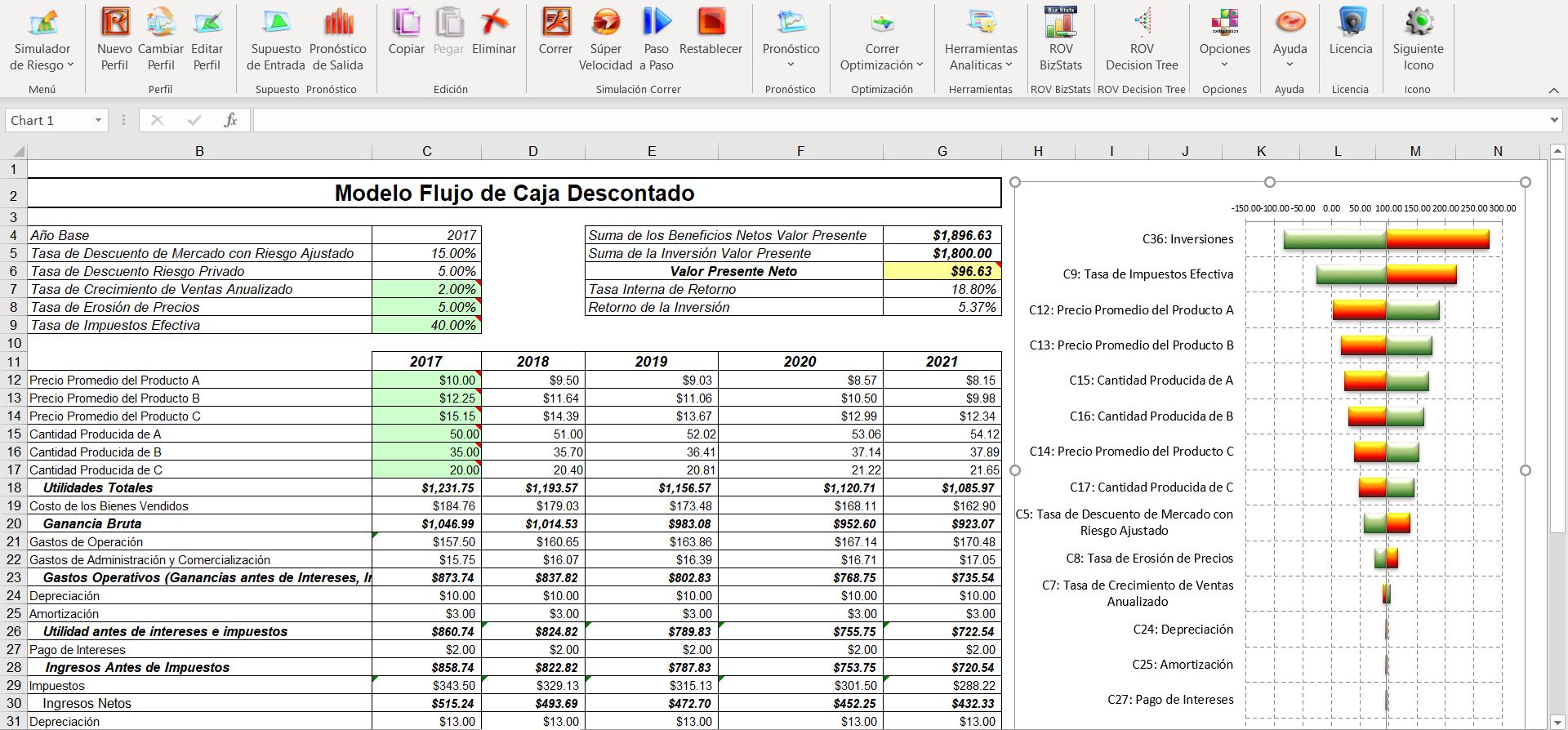
Task: Click the Insert Function fx button
Action: (x=230, y=120)
